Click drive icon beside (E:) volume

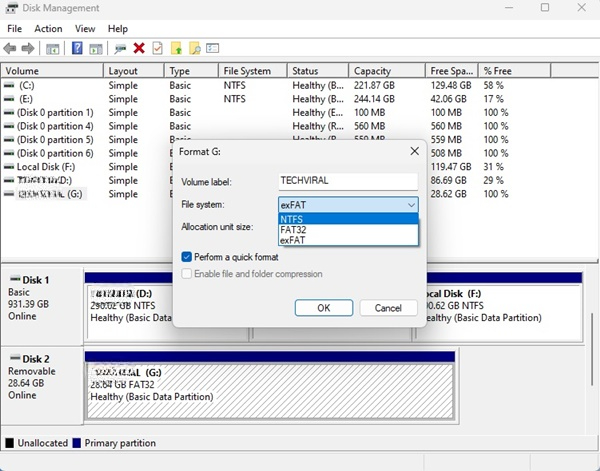click(9, 99)
